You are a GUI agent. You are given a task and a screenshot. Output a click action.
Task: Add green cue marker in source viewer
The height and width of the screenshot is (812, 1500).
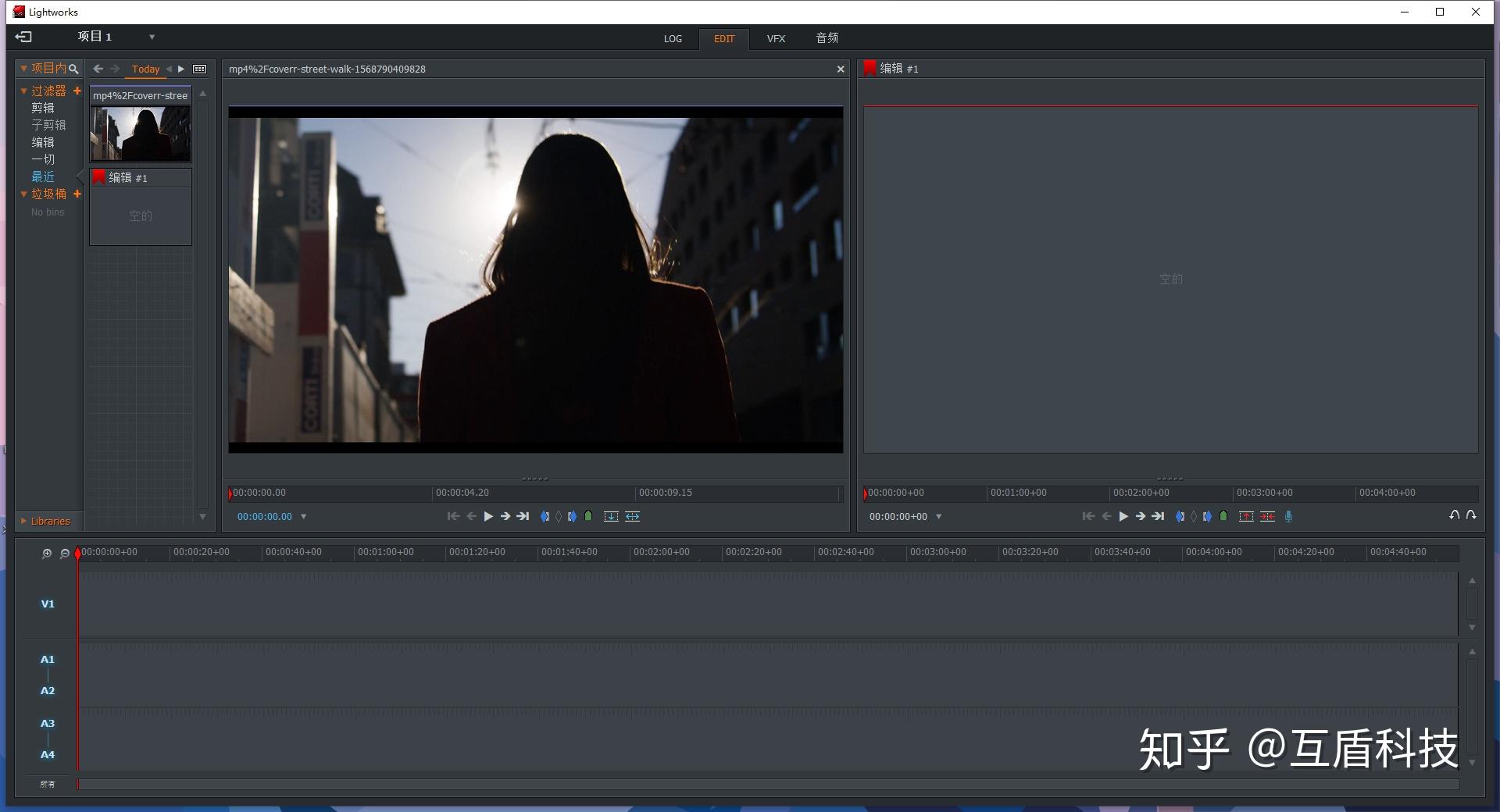[x=588, y=516]
